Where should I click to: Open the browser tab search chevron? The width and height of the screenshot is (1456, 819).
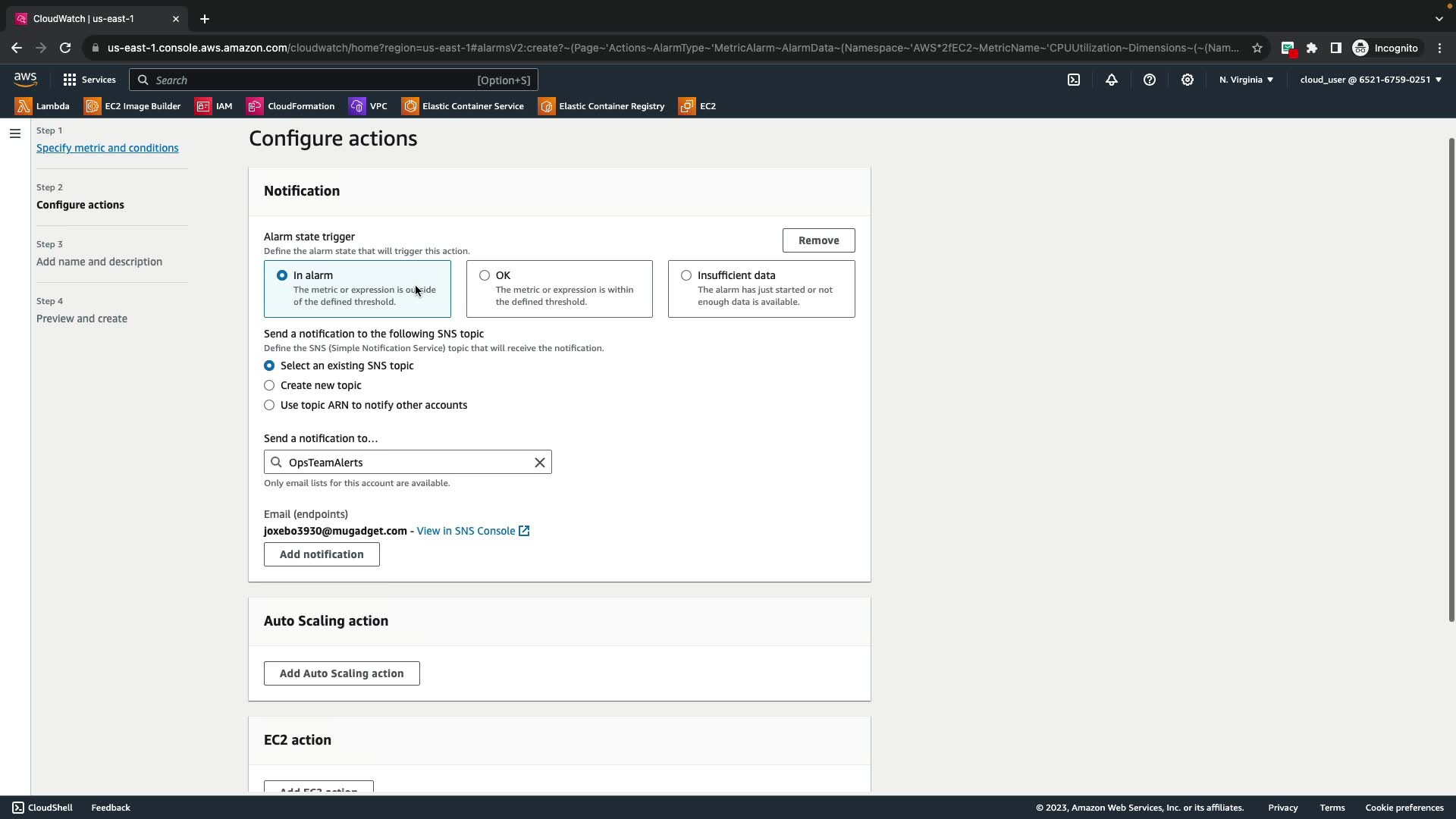[x=1439, y=19]
